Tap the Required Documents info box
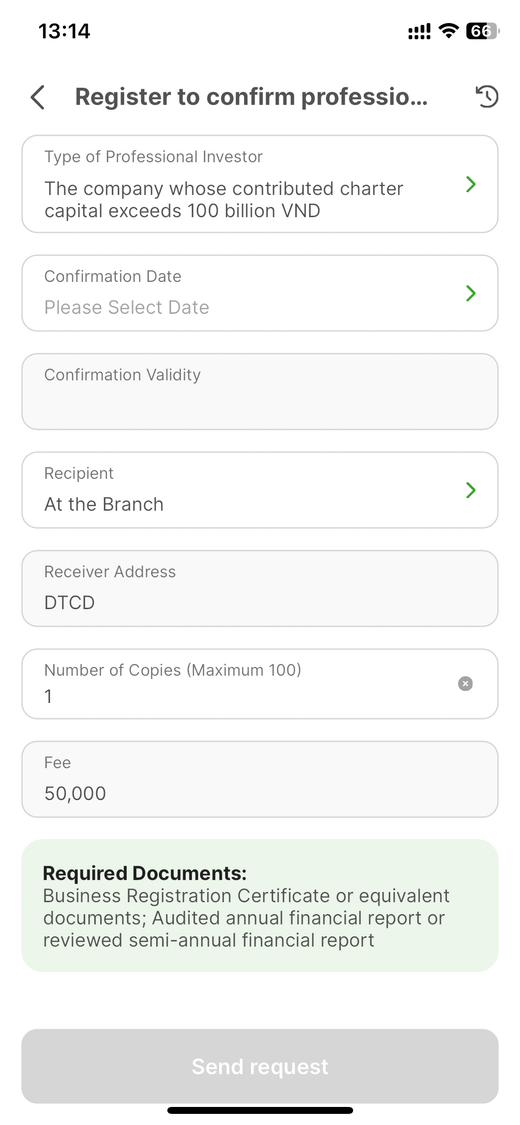This screenshot has height=1125, width=520. click(x=260, y=905)
